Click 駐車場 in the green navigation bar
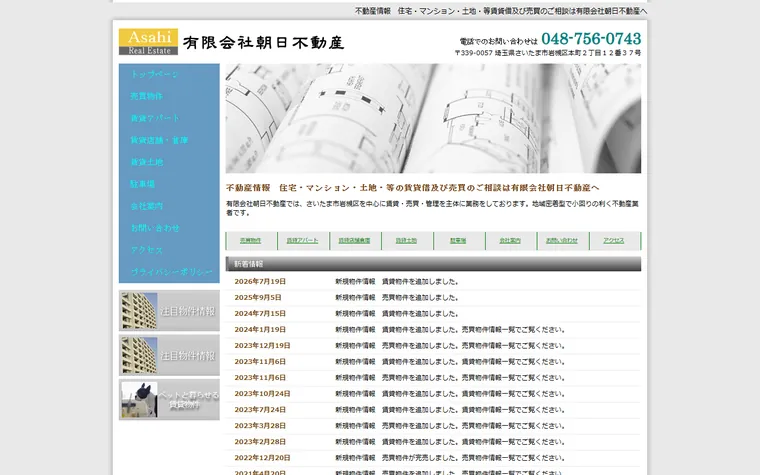760x475 pixels. [x=458, y=240]
